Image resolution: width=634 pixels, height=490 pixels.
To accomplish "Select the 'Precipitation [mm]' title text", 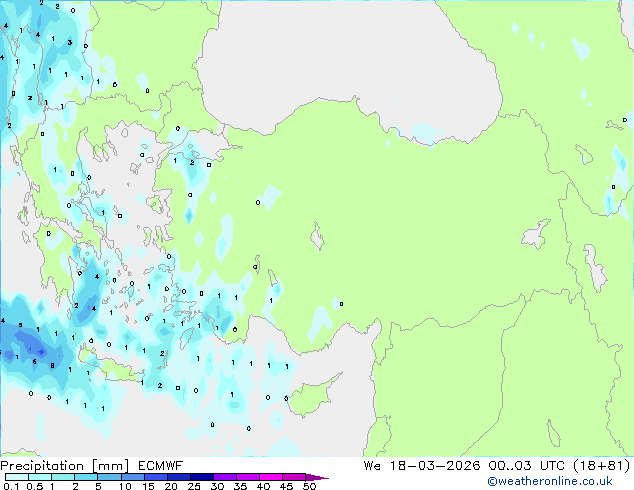I will [65, 466].
